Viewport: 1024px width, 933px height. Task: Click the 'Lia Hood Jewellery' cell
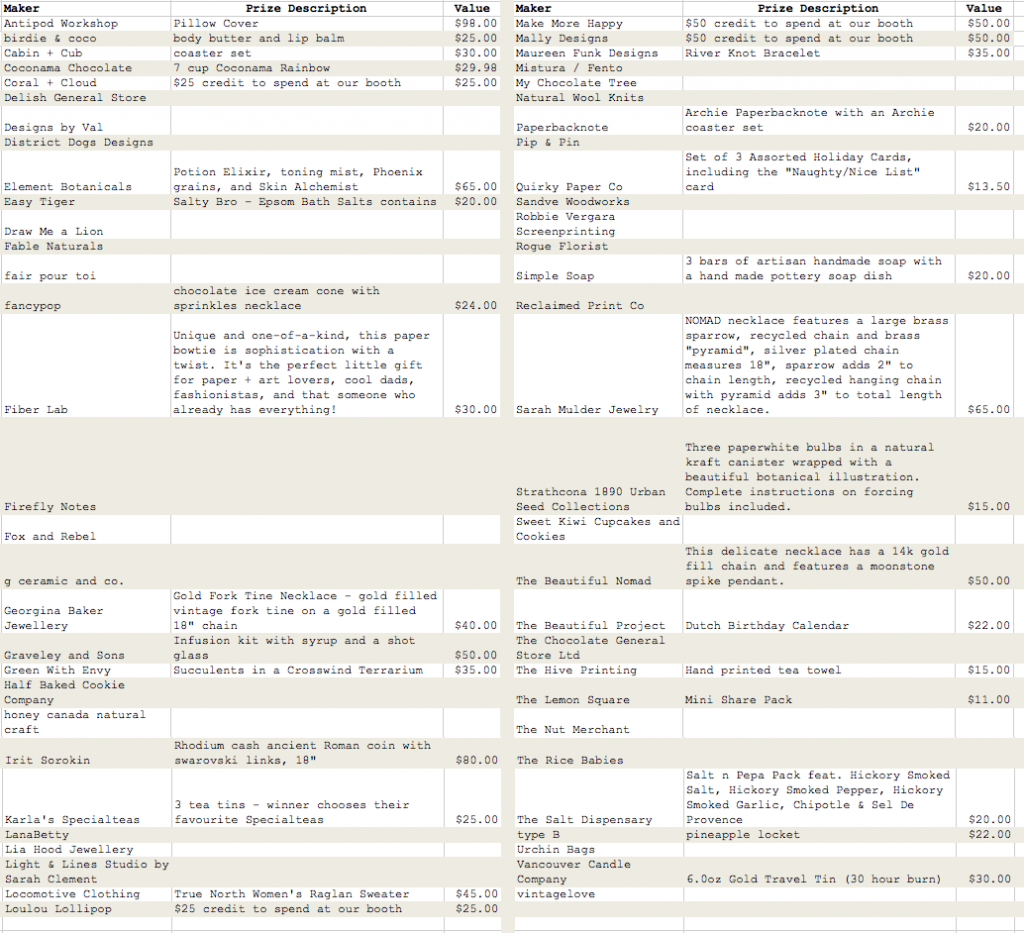tap(86, 849)
